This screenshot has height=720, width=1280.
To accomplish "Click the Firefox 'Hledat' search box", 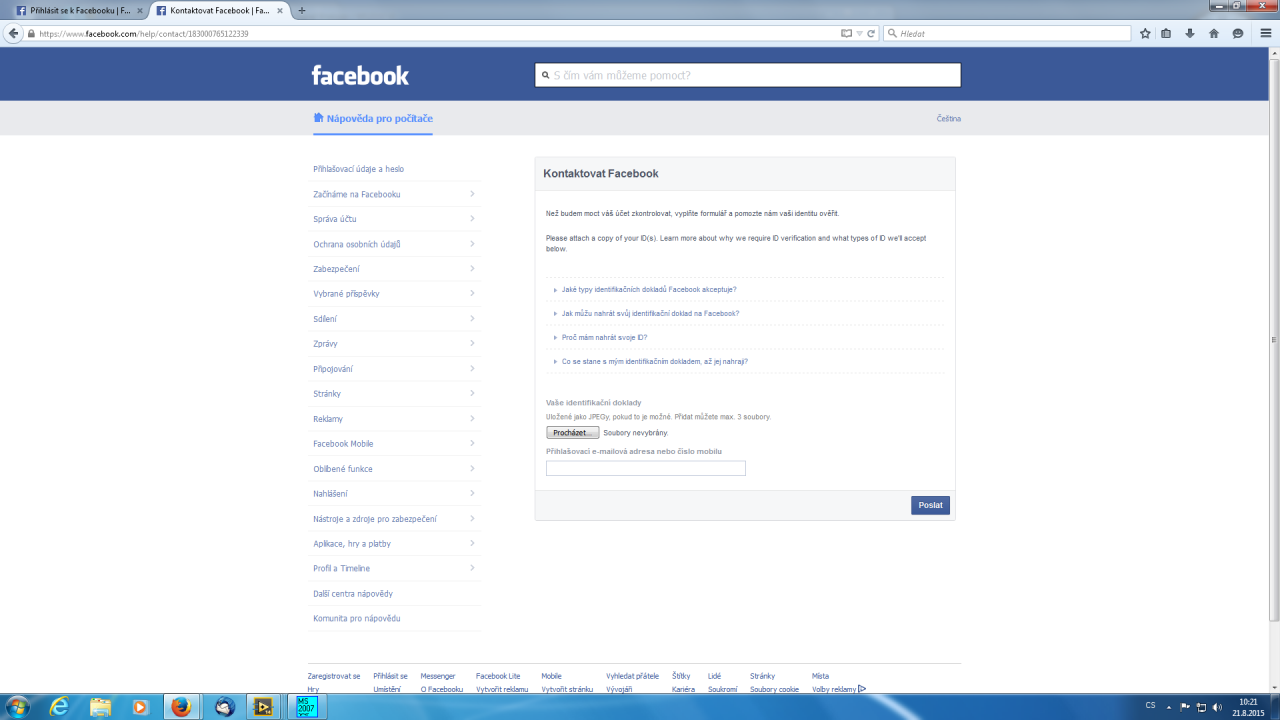I will (x=1008, y=33).
